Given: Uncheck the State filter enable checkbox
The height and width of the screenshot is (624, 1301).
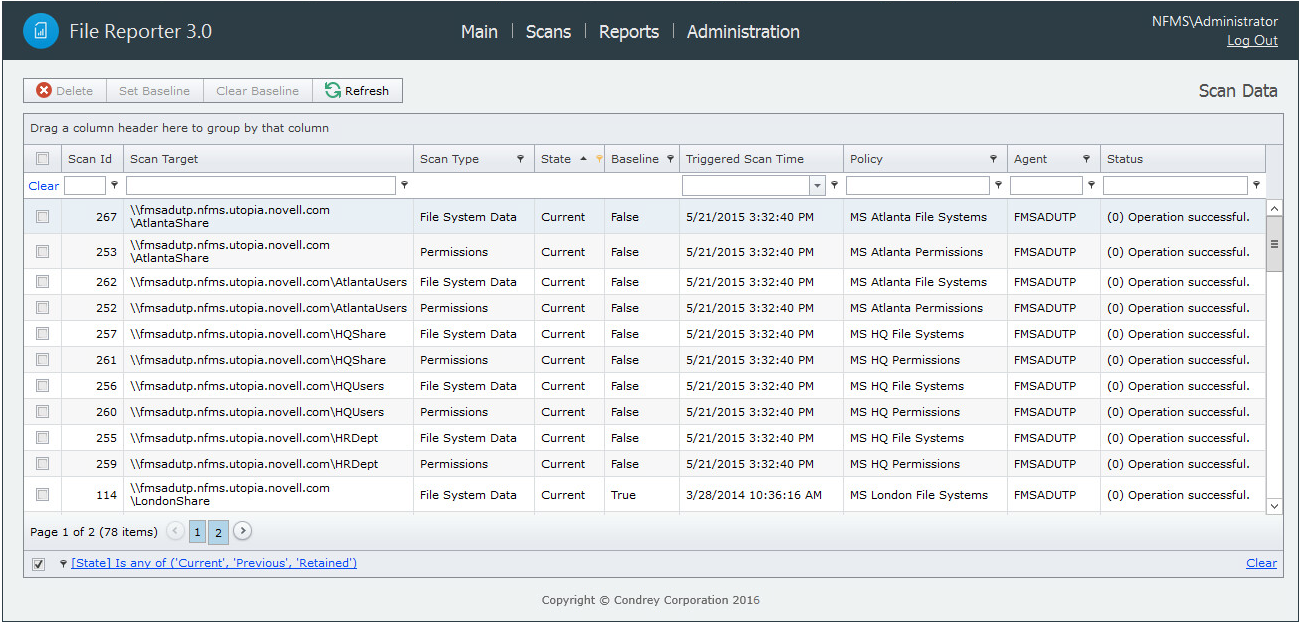Looking at the screenshot, I should tap(38, 564).
